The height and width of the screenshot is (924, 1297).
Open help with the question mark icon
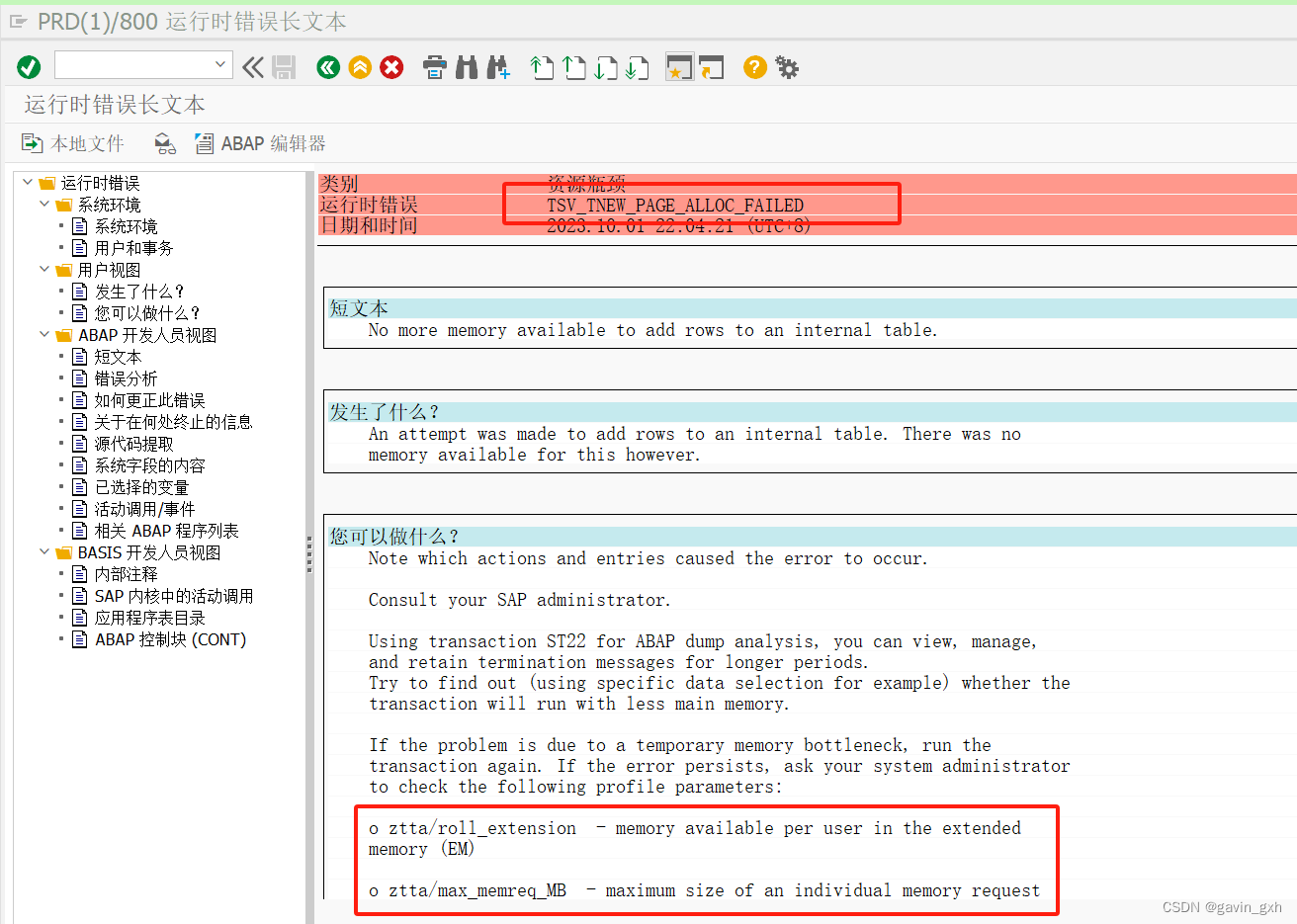[754, 67]
